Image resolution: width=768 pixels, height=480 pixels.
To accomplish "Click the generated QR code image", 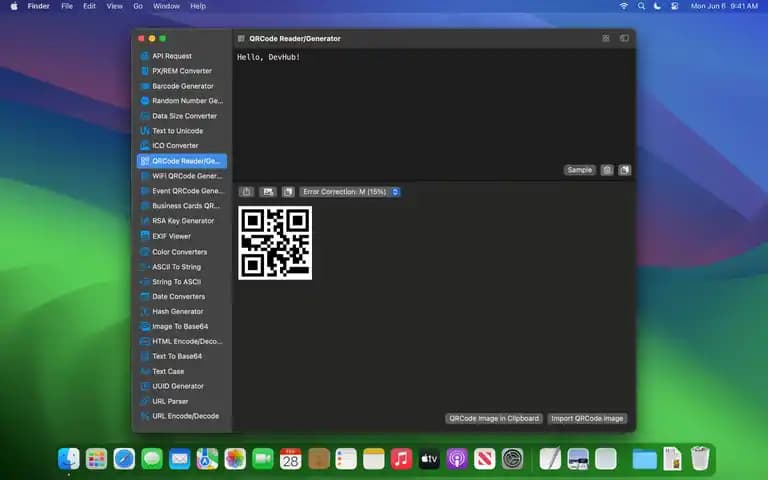I will click(275, 243).
